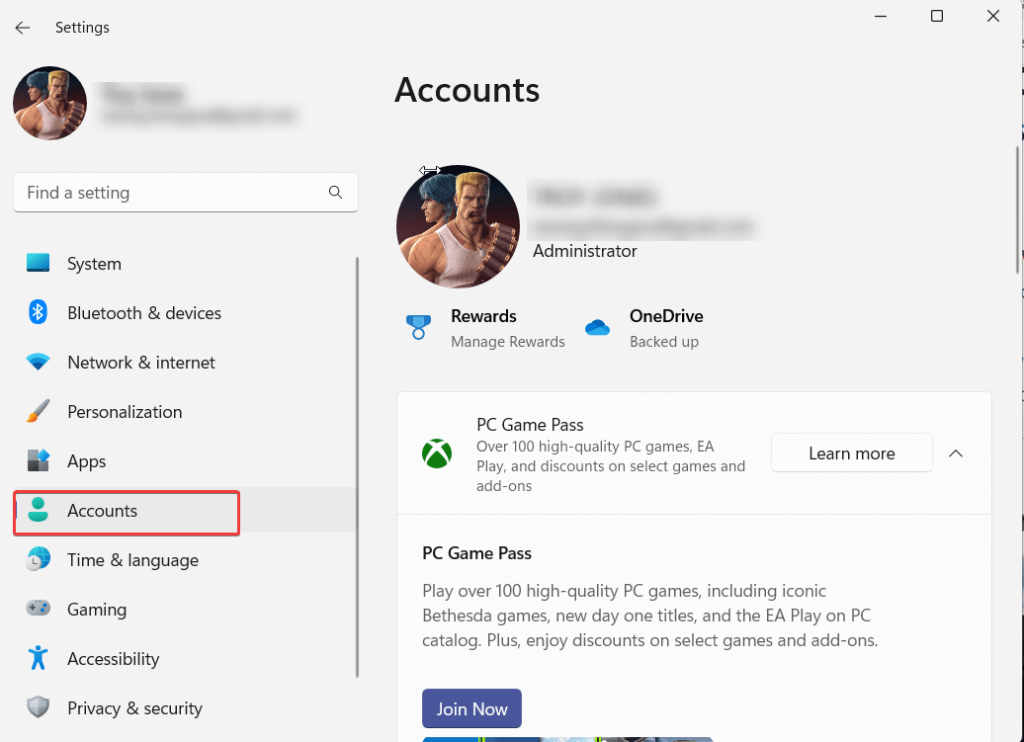Screen dimensions: 1024x742
Task: Click the Accessibility figure icon
Action: coord(38,658)
